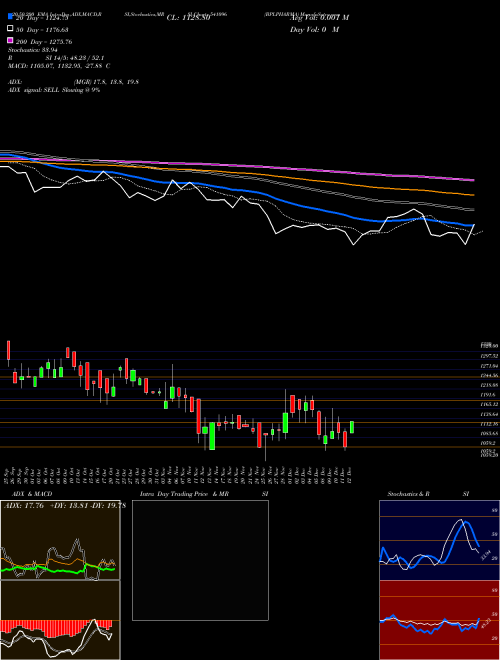Image resolution: width=500 pixels, height=660 pixels.
Task: Click the 'CL: 1125.50' closing price text
Action: pyautogui.click(x=188, y=18)
